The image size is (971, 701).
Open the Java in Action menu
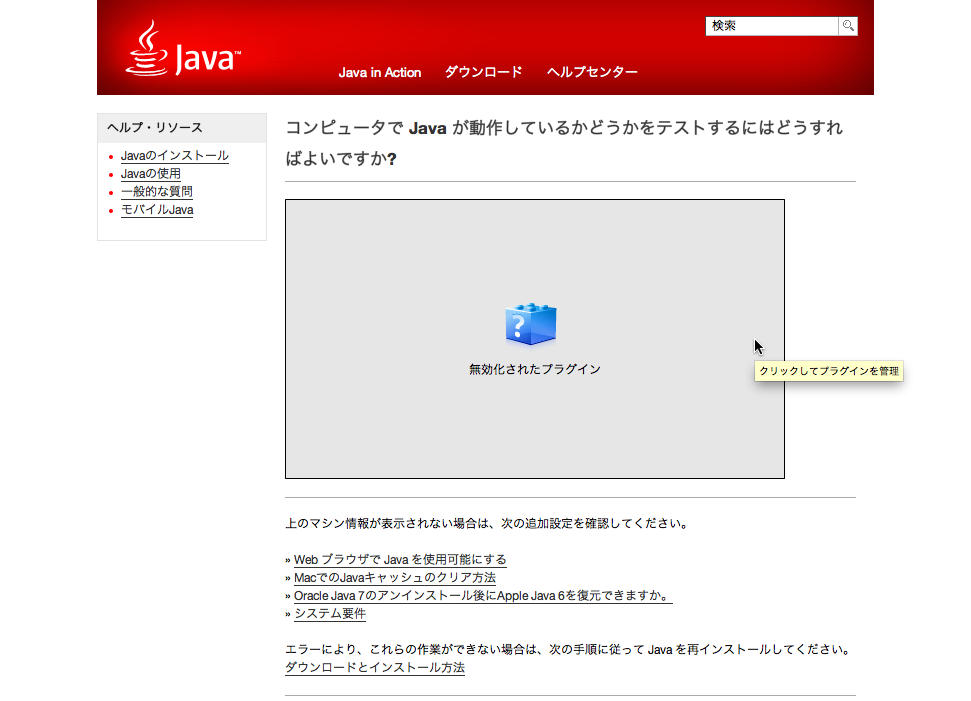tap(380, 72)
